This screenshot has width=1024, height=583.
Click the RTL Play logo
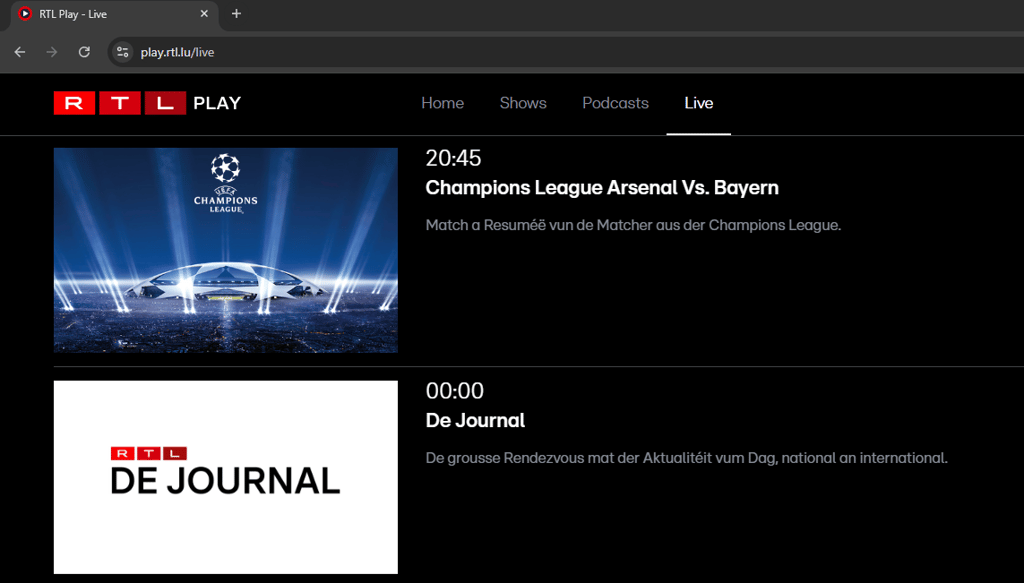tap(147, 103)
